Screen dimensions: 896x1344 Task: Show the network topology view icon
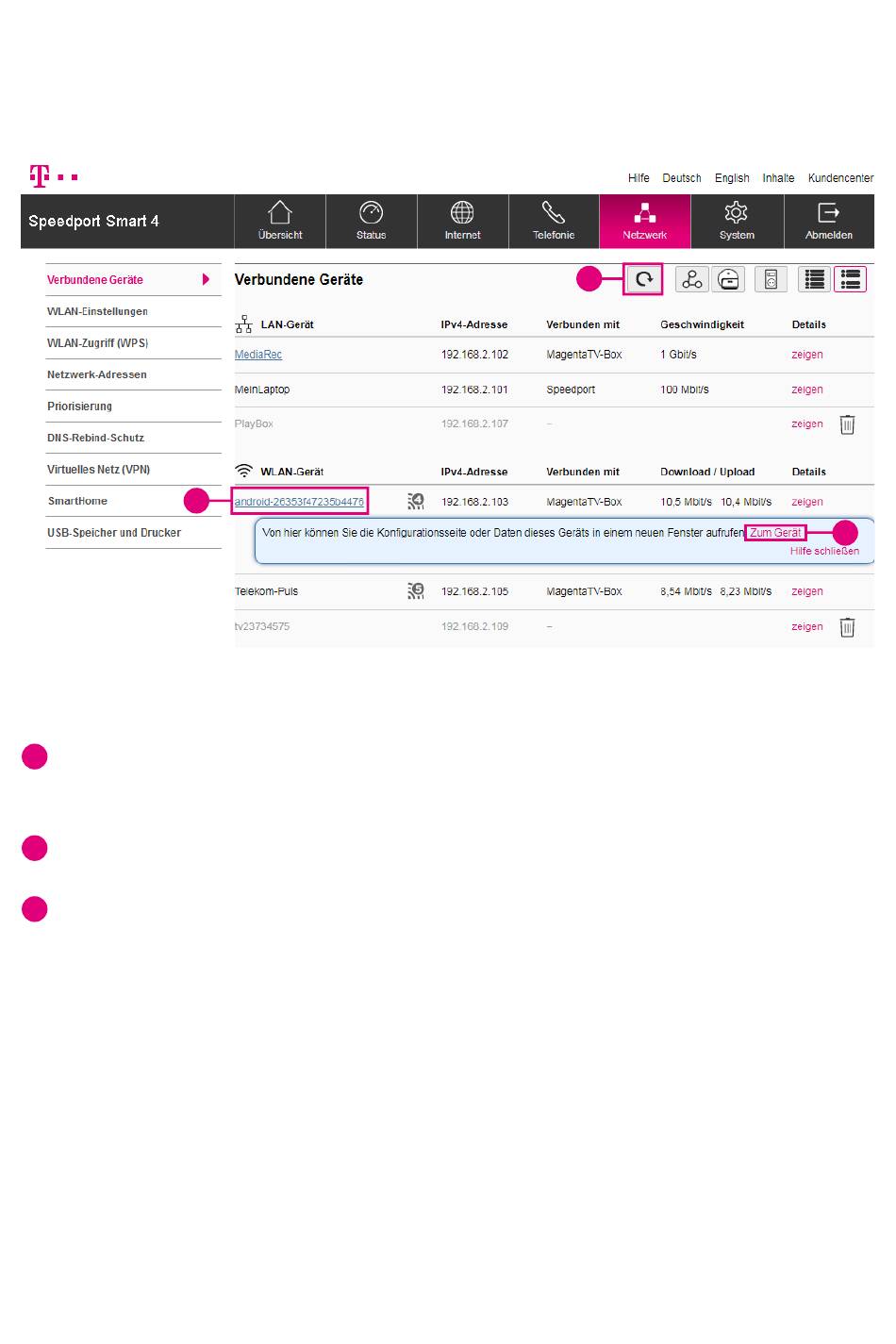[x=692, y=279]
